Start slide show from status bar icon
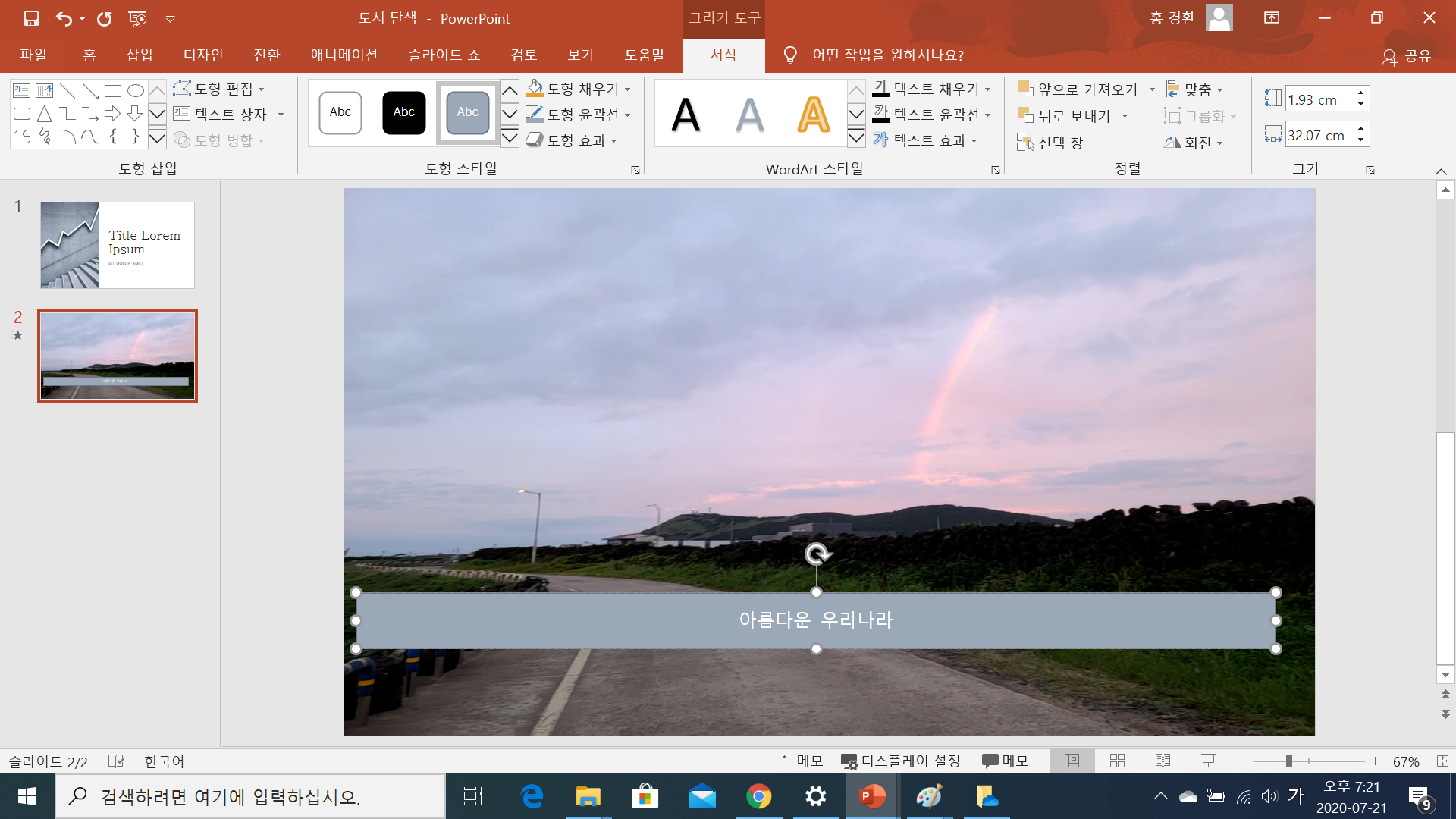The image size is (1456, 819). 1209,761
